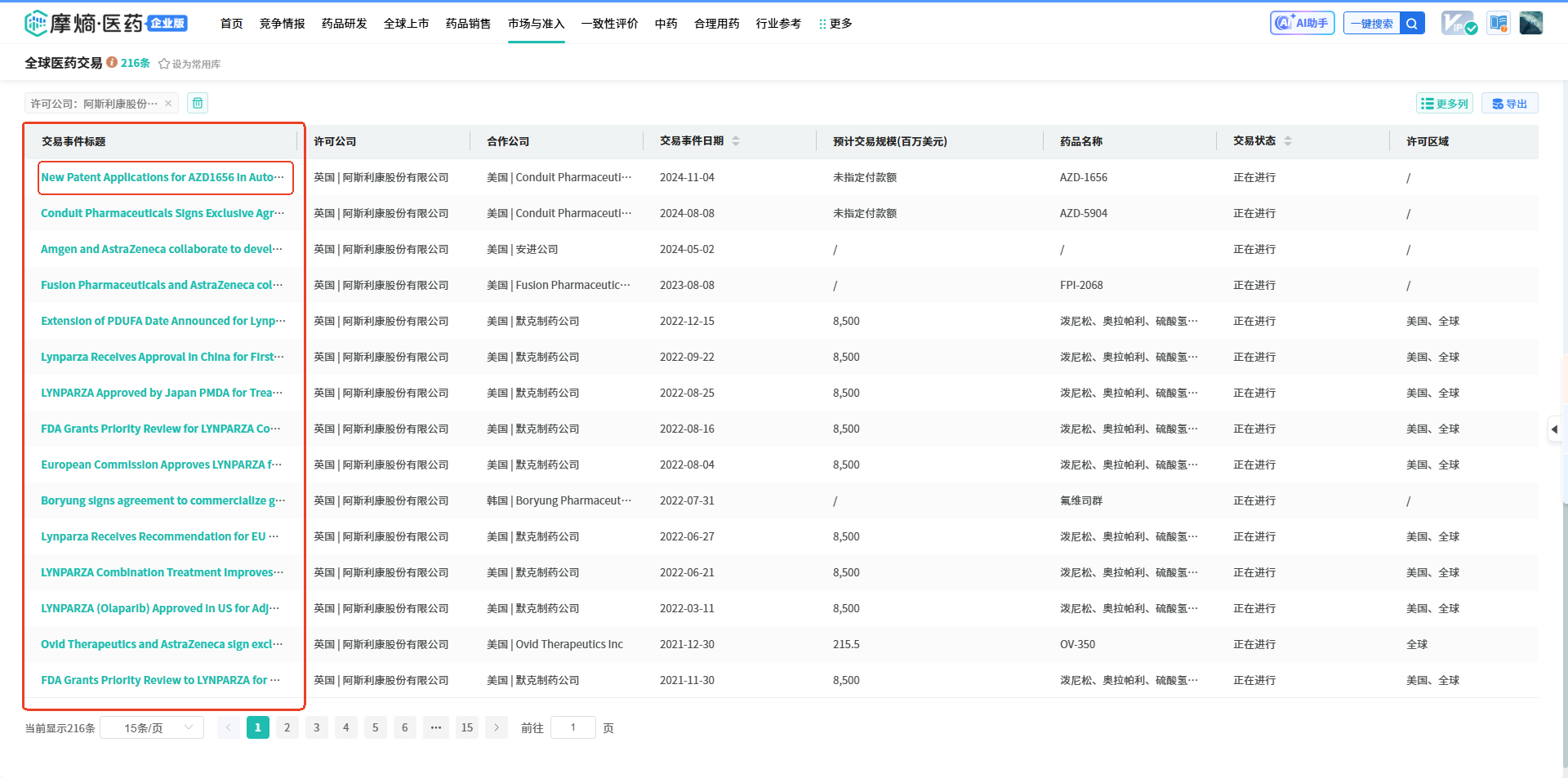The height and width of the screenshot is (778, 1568).
Task: Click the FPI-2068 drug name cell
Action: pos(1081,285)
